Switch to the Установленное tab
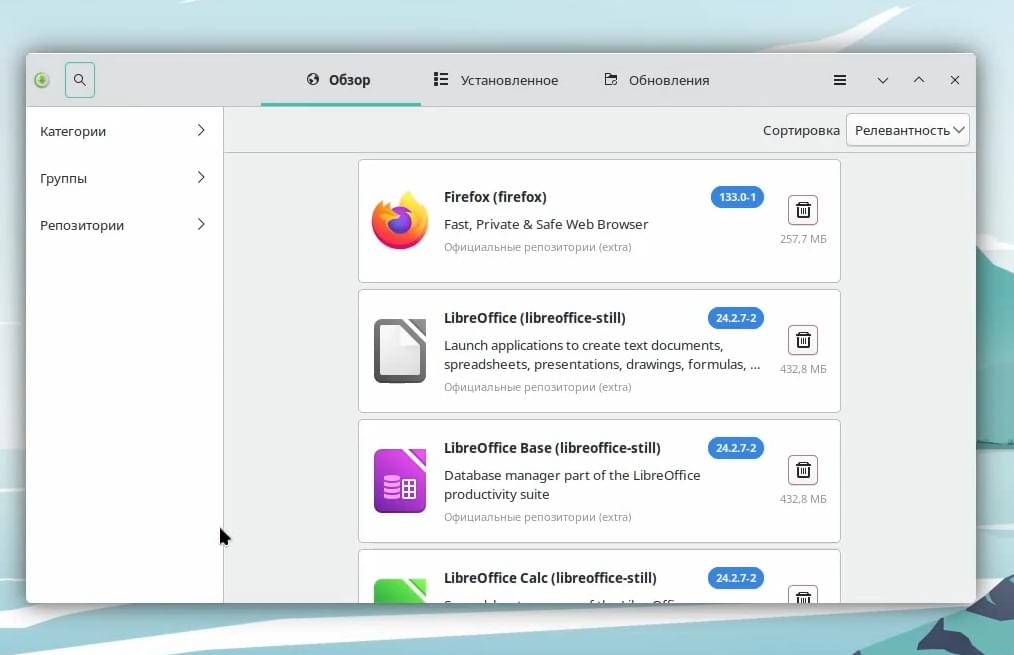 495,80
